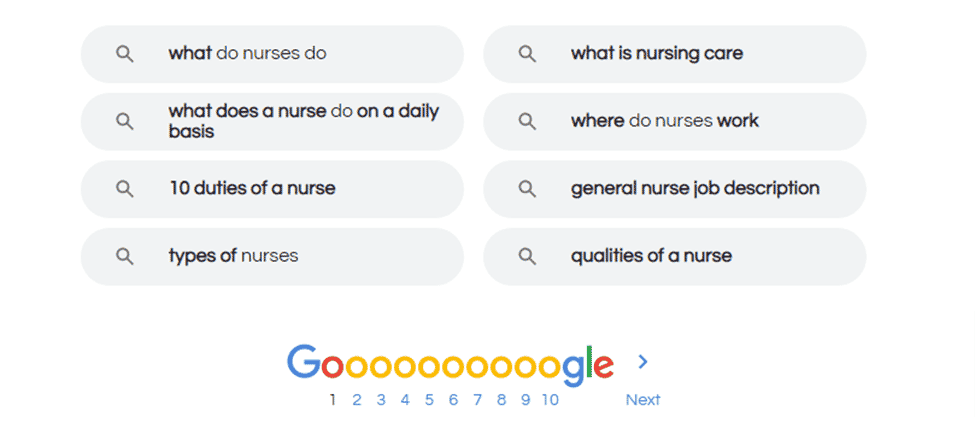Image resolution: width=975 pixels, height=440 pixels.
Task: Click search icon next to 'where do nurses work'
Action: pos(527,121)
